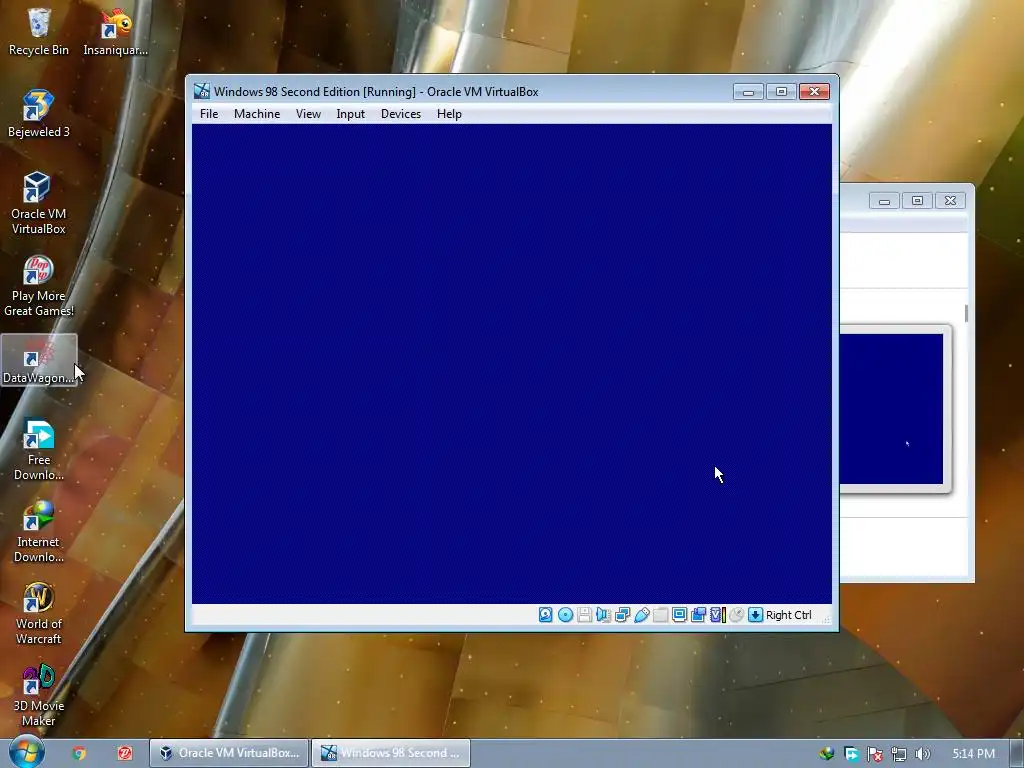Screen dimensions: 1024x768
Task: Minimize the background VirtualBox Manager window
Action: [884, 201]
